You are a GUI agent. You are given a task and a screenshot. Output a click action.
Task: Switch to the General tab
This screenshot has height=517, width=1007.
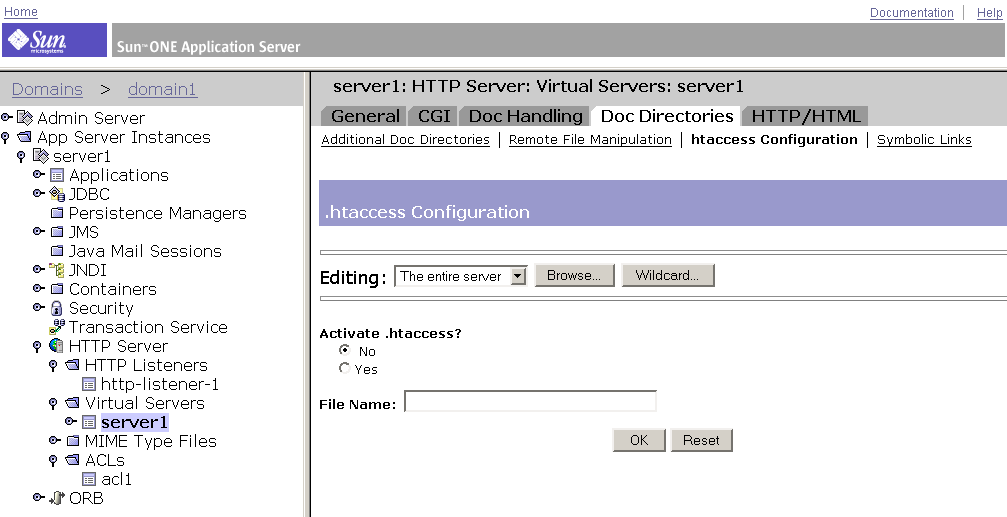[364, 116]
